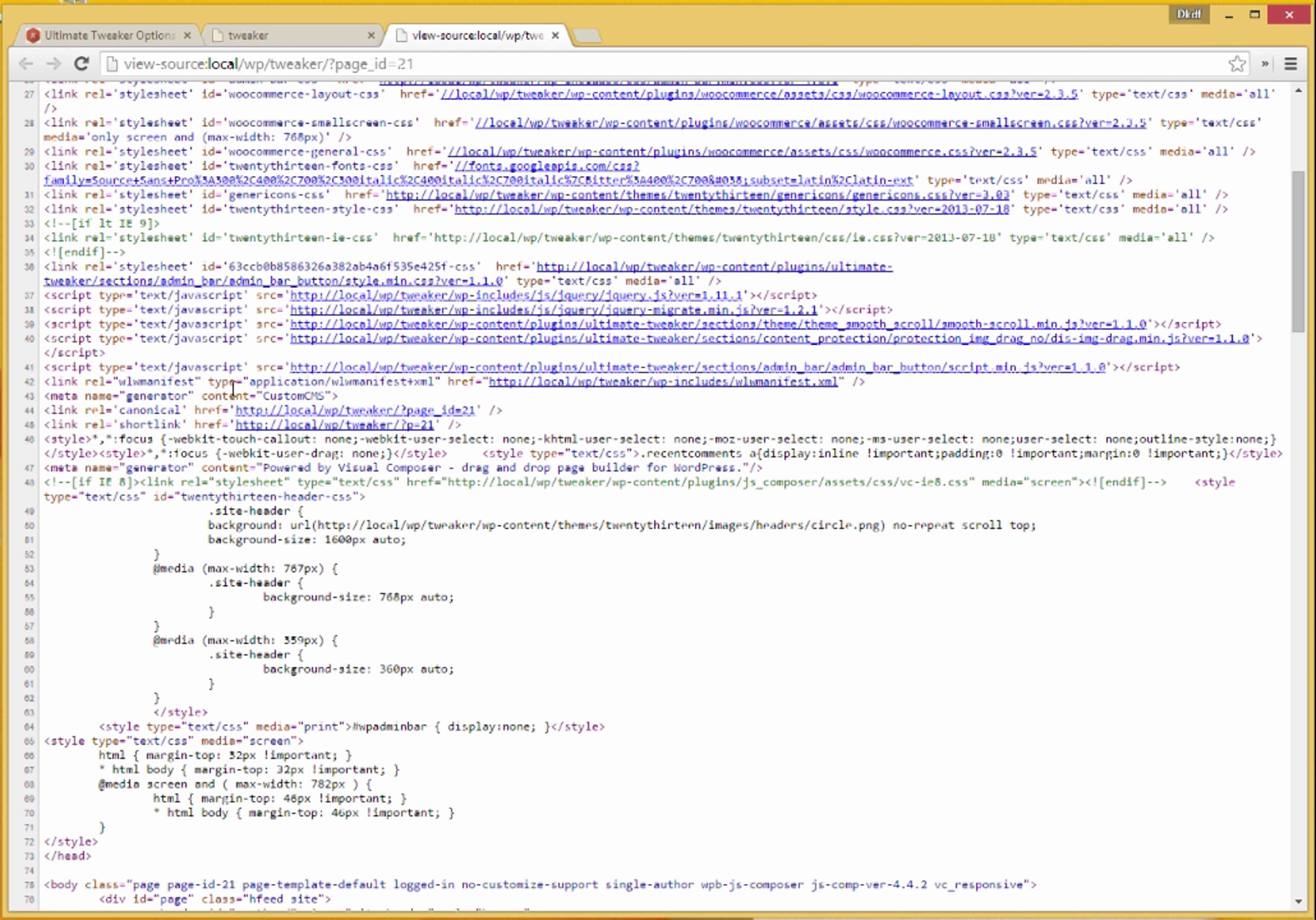Reload the view-source page
The width and height of the screenshot is (1316, 920).
pos(81,64)
